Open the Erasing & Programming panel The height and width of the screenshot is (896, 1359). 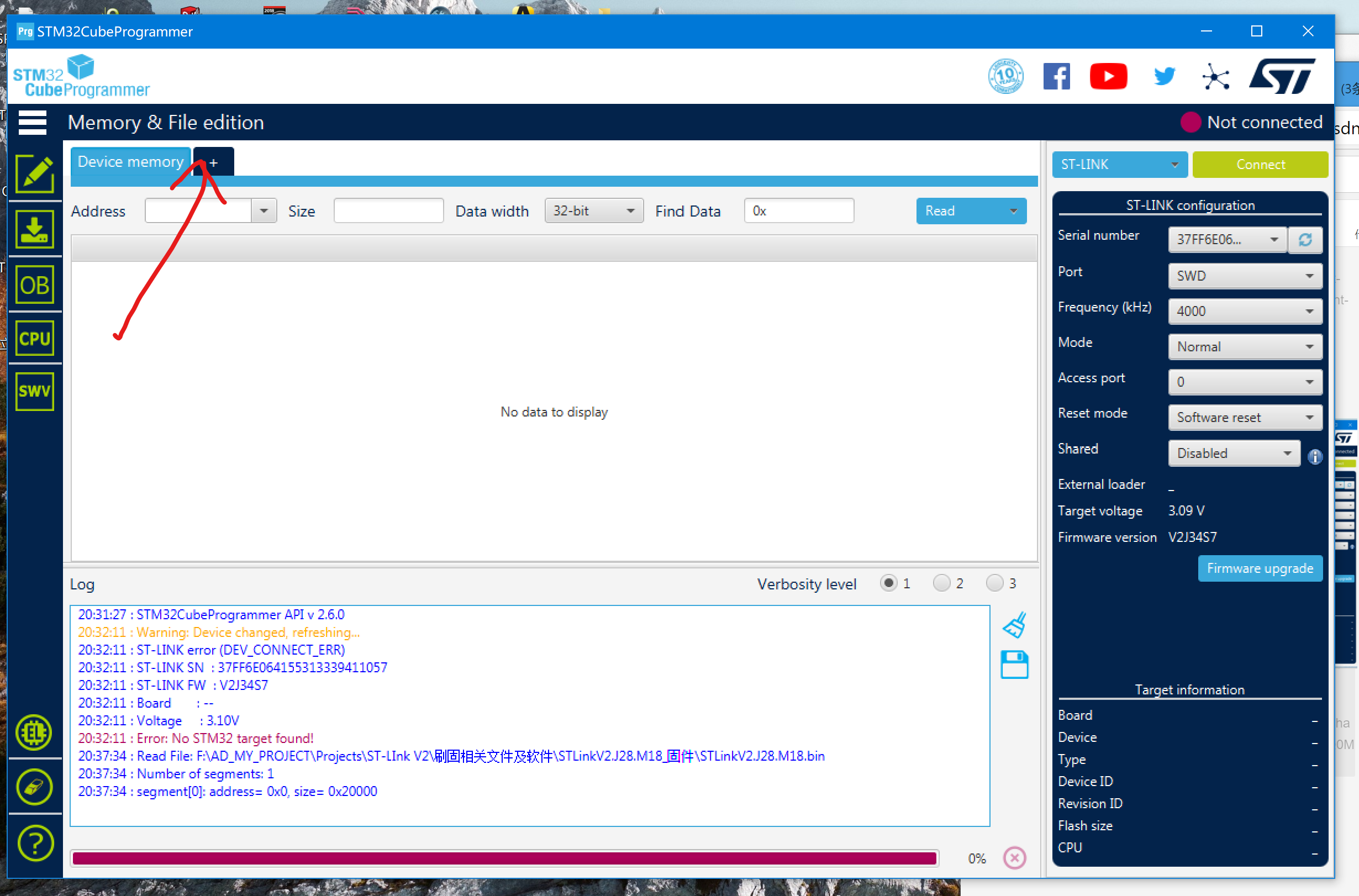pyautogui.click(x=35, y=229)
